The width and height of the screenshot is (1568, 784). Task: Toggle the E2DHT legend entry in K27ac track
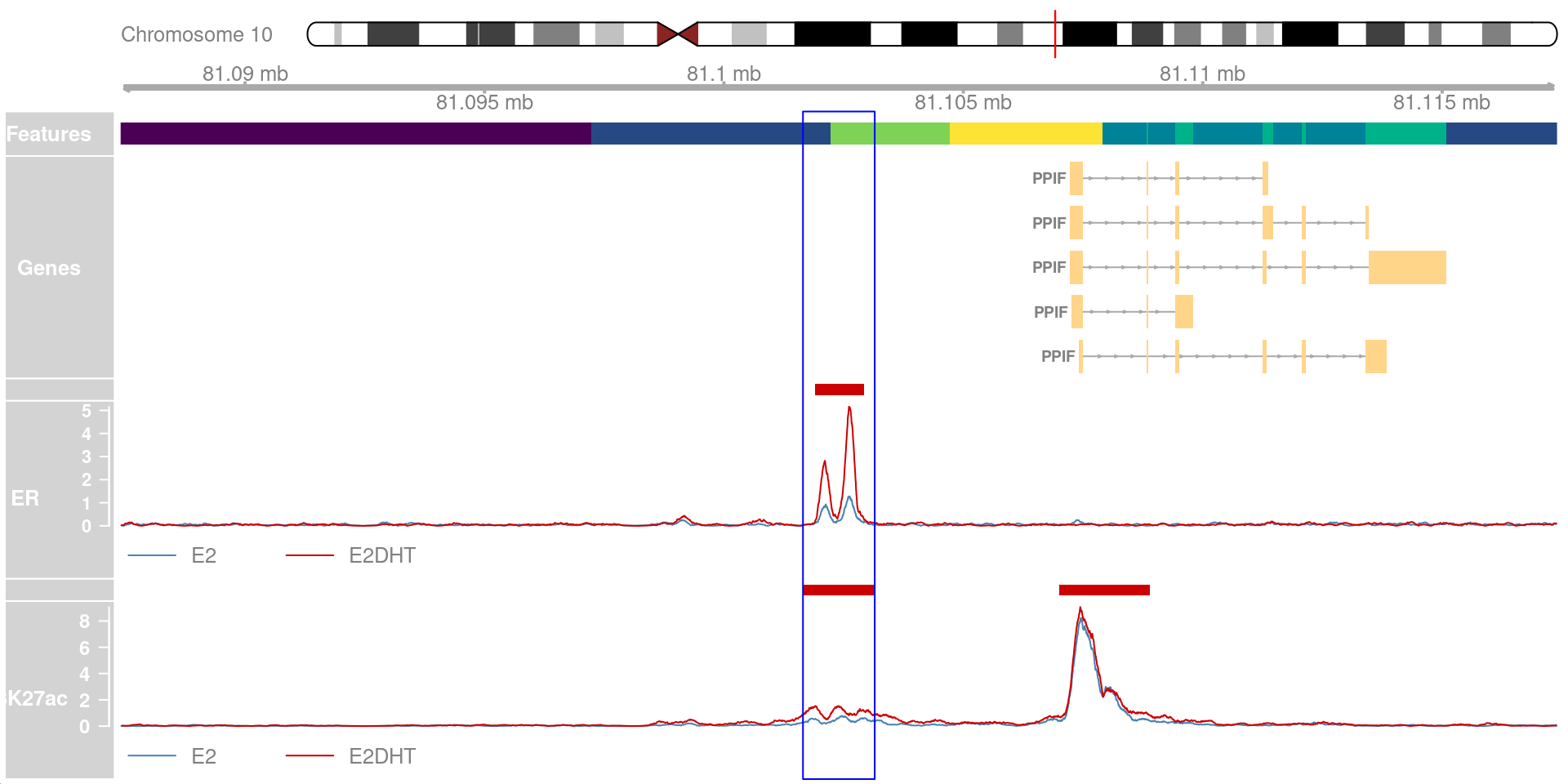coord(351,756)
